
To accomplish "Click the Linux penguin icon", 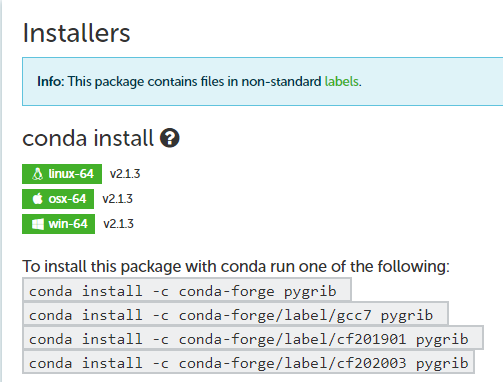I will pos(38,174).
